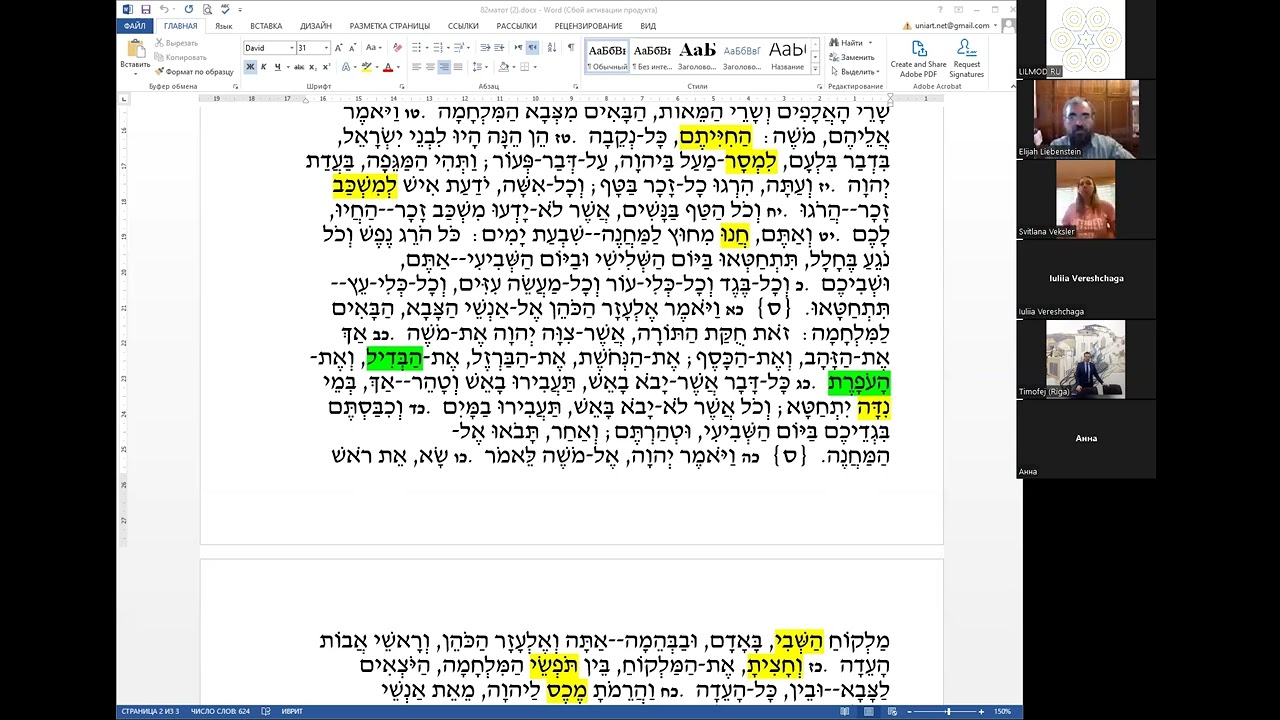Switch to the ВСТАВКА ribbon tab
1280x720 pixels.
(266, 26)
